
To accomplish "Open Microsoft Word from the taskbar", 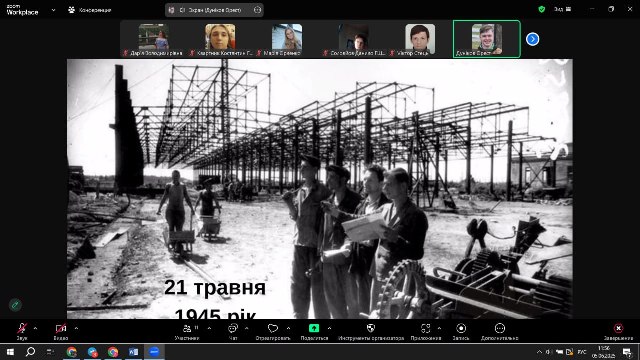I will coord(133,351).
